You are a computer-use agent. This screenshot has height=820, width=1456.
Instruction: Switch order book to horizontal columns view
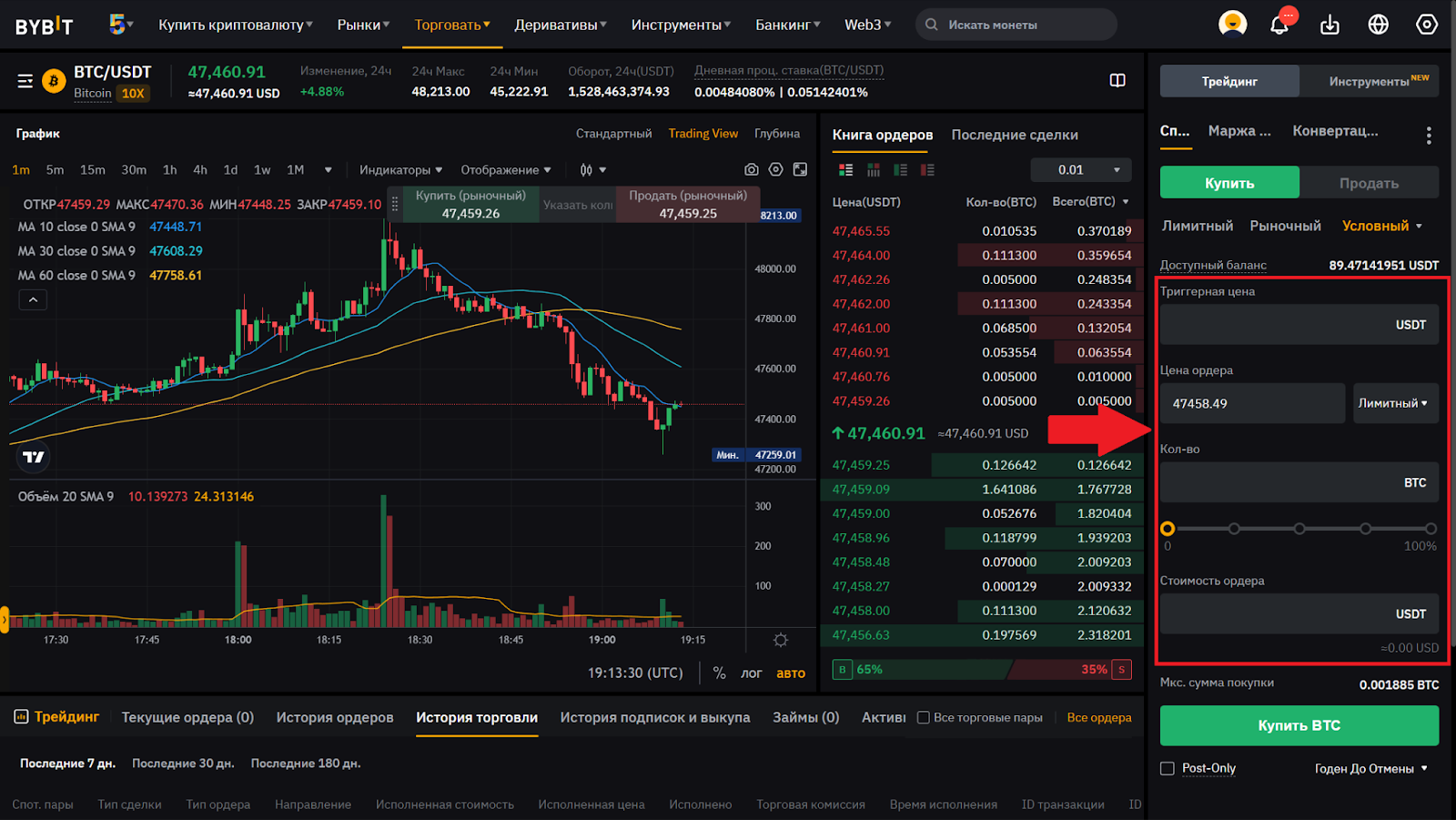tap(874, 170)
